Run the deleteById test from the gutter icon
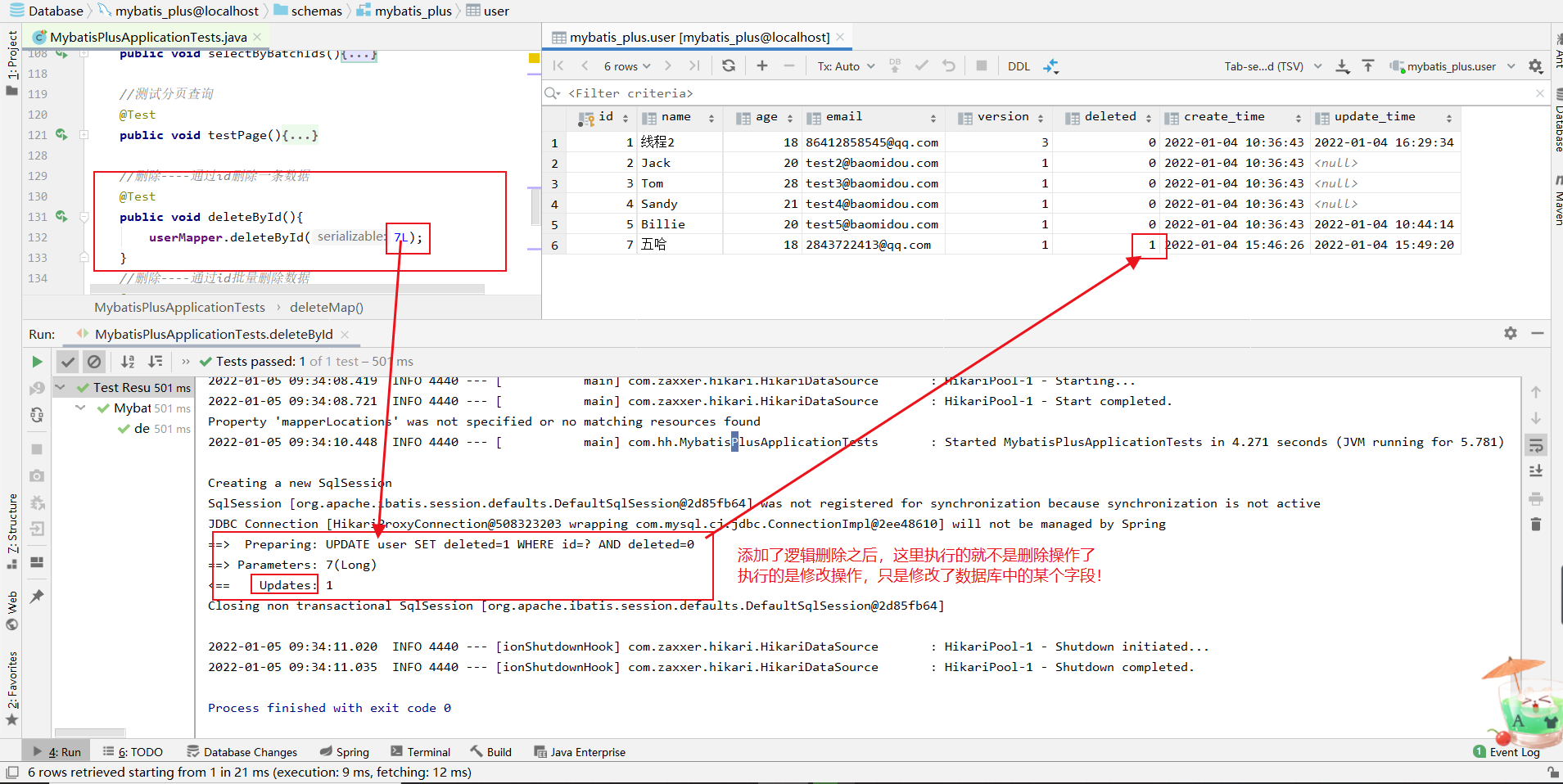The image size is (1563, 784). (x=61, y=217)
